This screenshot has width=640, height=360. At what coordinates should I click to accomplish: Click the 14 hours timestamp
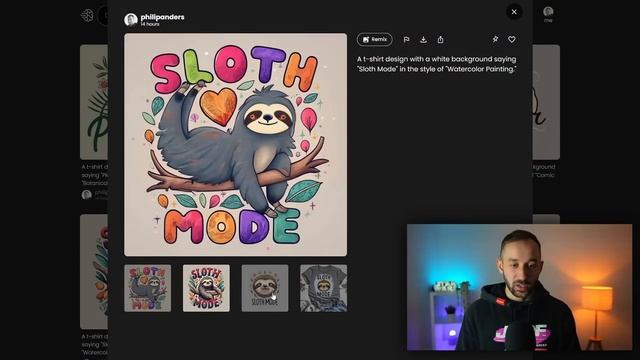[150, 24]
